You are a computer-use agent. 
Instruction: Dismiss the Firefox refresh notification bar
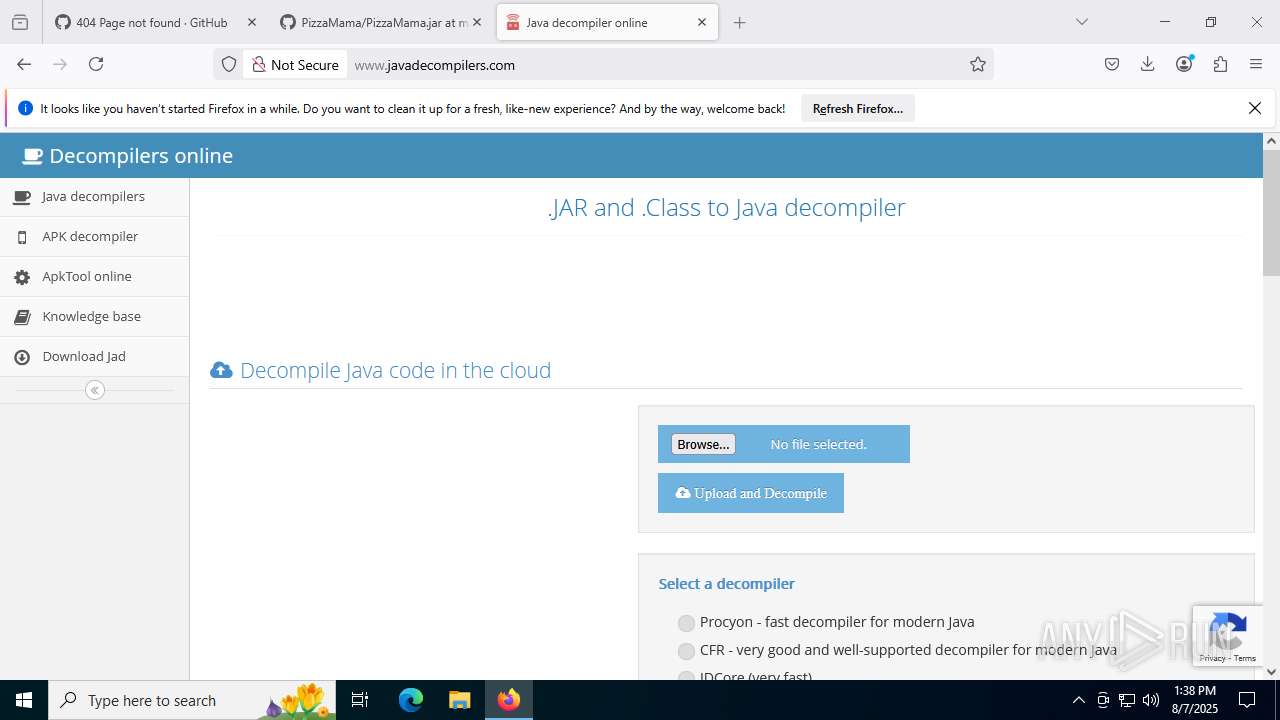1255,108
